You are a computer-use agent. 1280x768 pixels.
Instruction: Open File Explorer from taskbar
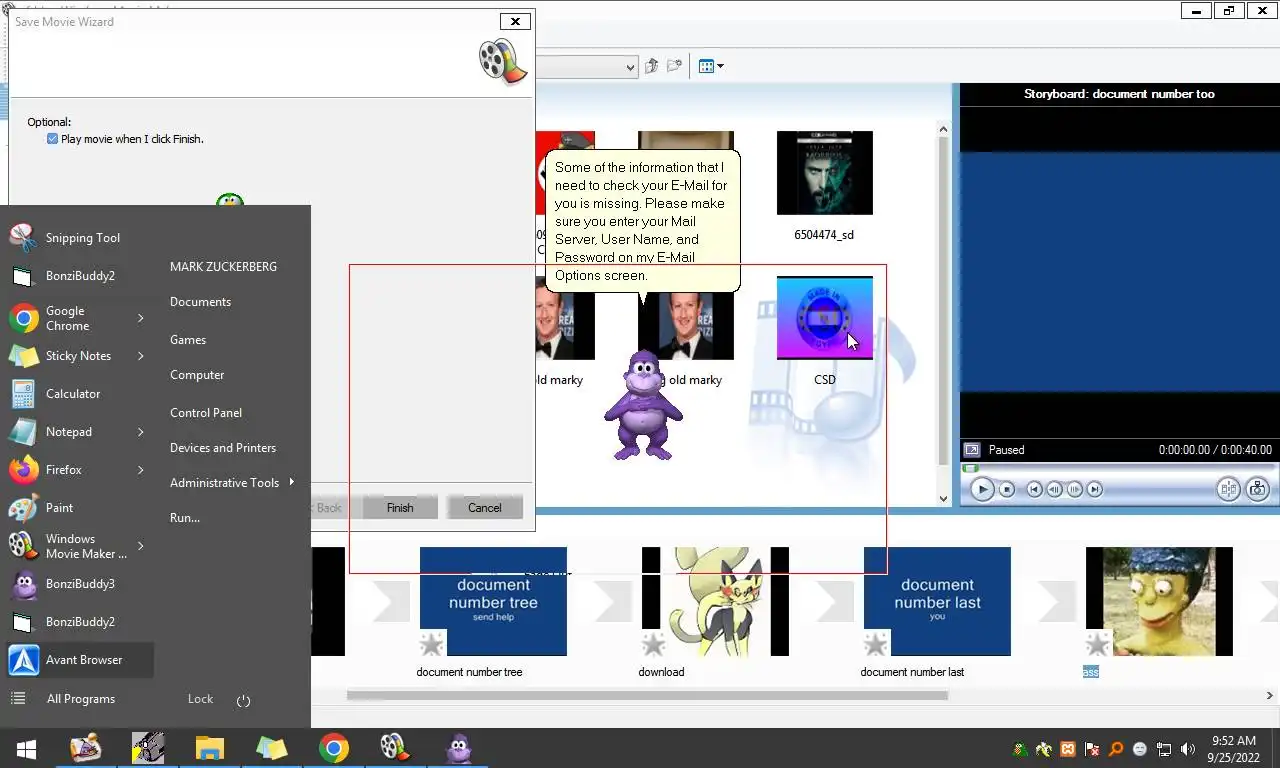tap(210, 748)
